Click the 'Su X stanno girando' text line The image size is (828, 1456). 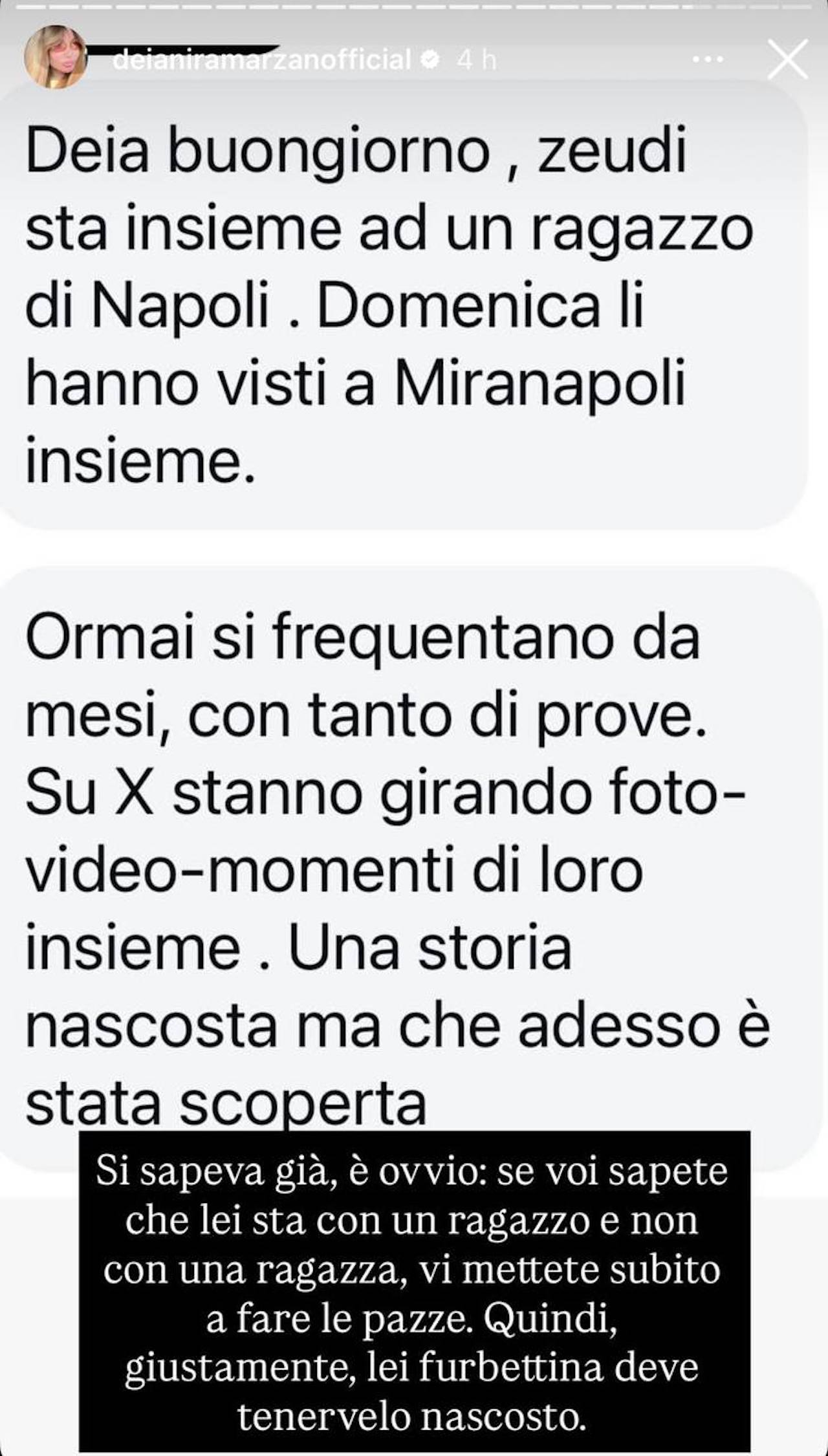pyautogui.click(x=386, y=794)
